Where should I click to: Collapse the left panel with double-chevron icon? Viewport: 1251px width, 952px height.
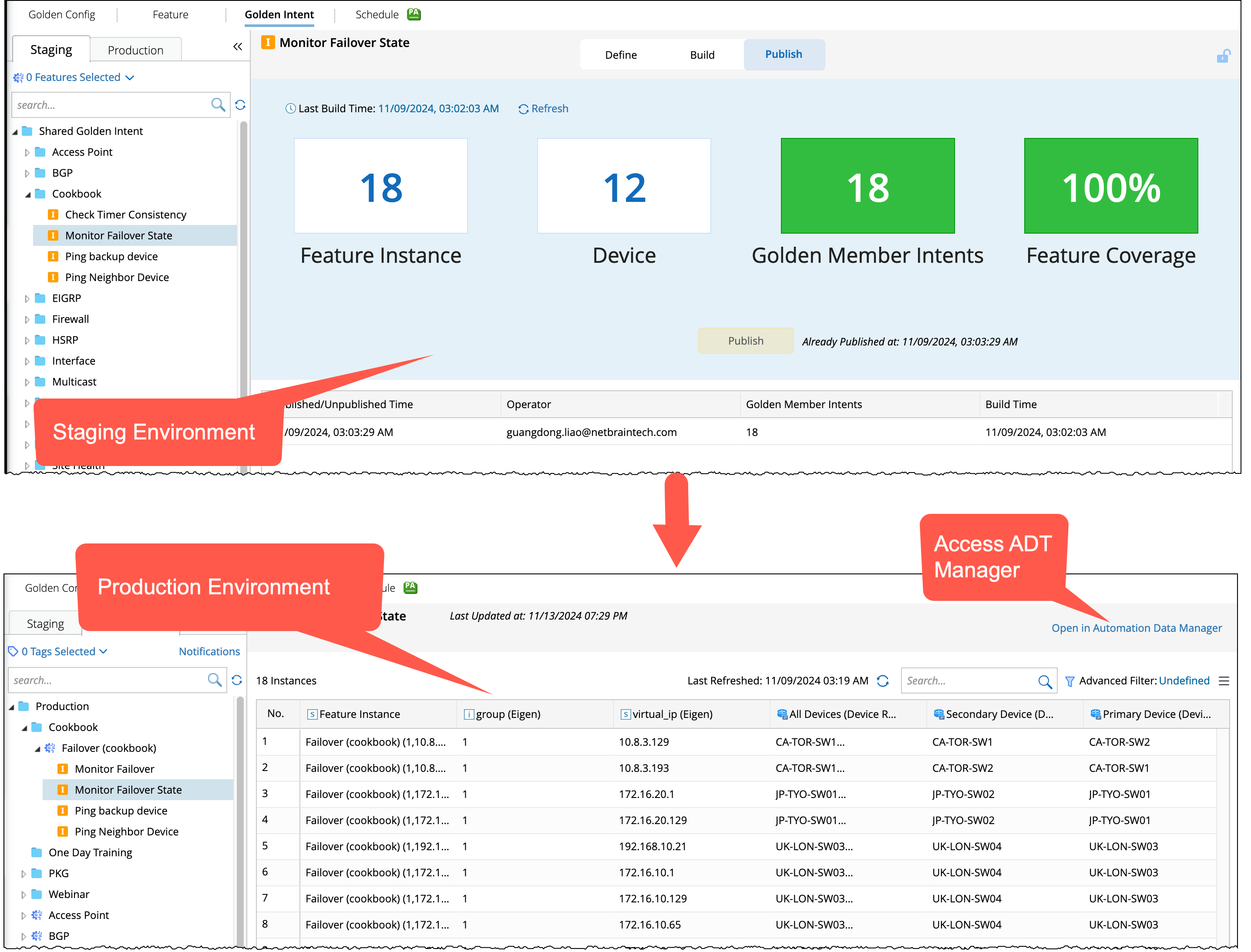tap(238, 47)
